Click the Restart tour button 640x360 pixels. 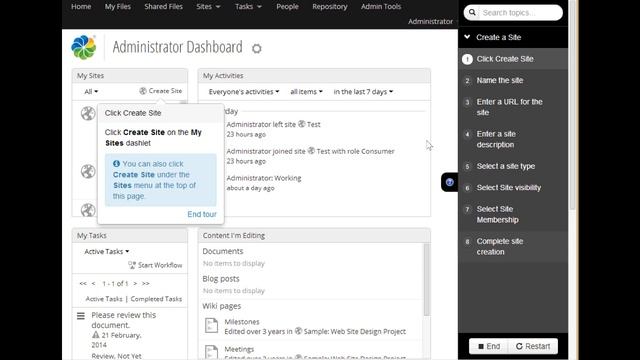[533, 346]
